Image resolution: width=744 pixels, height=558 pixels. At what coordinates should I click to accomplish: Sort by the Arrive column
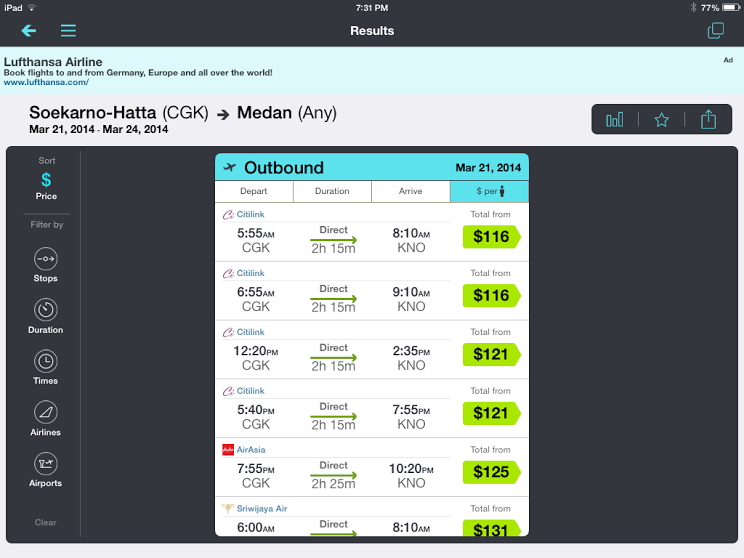click(x=410, y=191)
